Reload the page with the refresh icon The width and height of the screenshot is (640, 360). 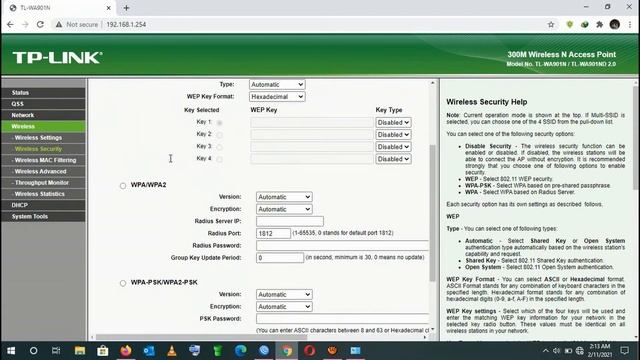[40, 24]
